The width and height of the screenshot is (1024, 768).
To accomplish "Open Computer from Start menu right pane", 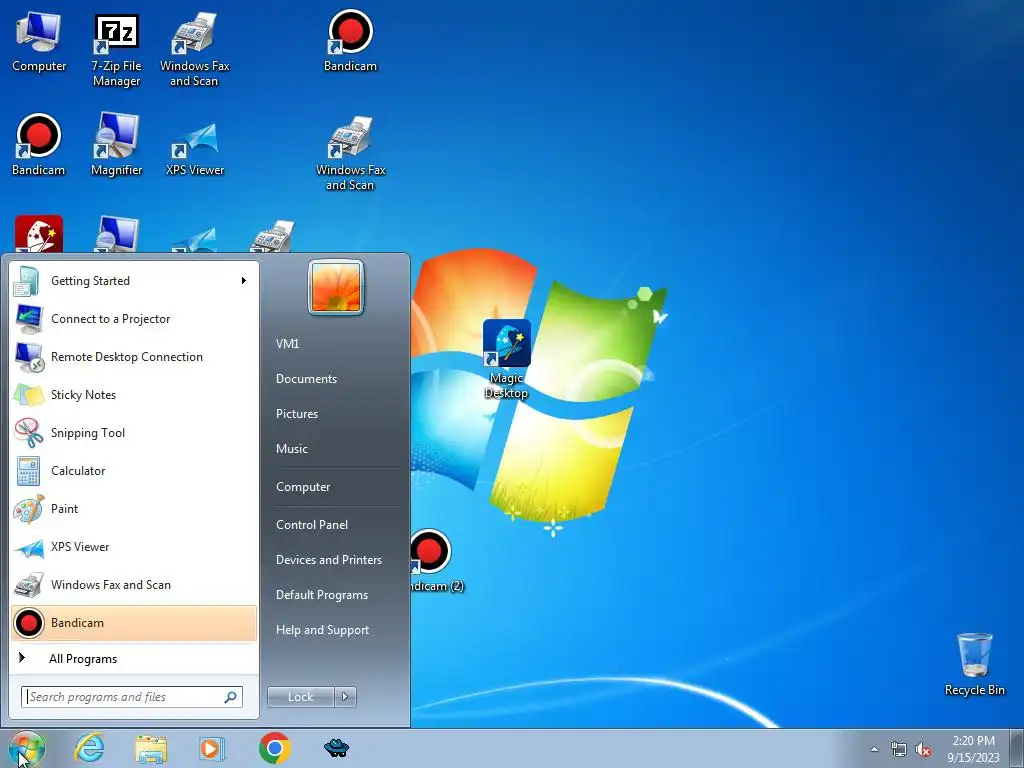I will [303, 487].
